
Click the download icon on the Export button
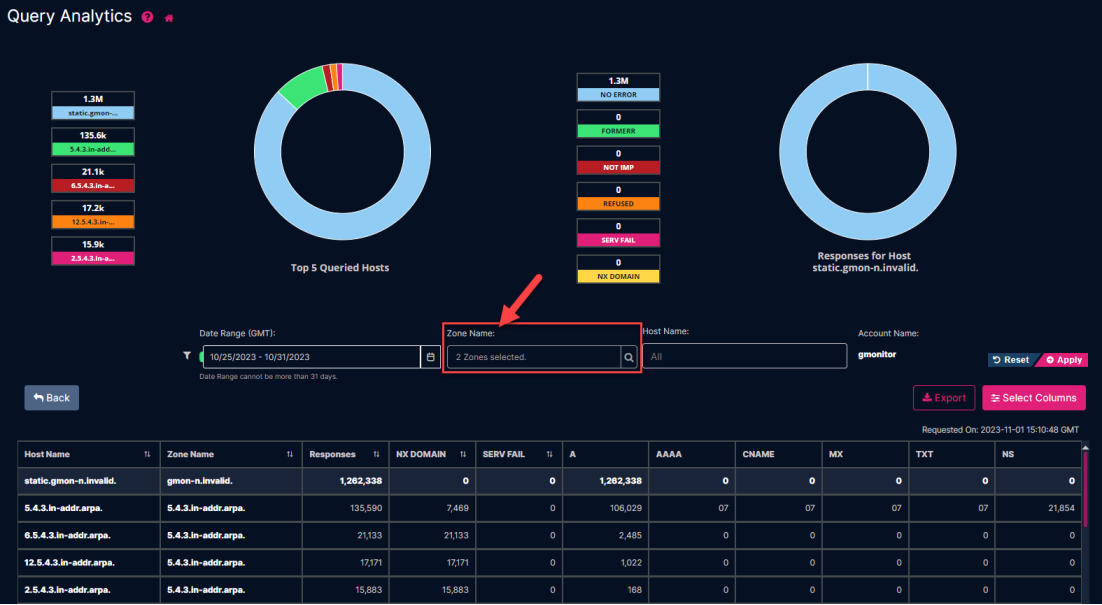pyautogui.click(x=926, y=397)
